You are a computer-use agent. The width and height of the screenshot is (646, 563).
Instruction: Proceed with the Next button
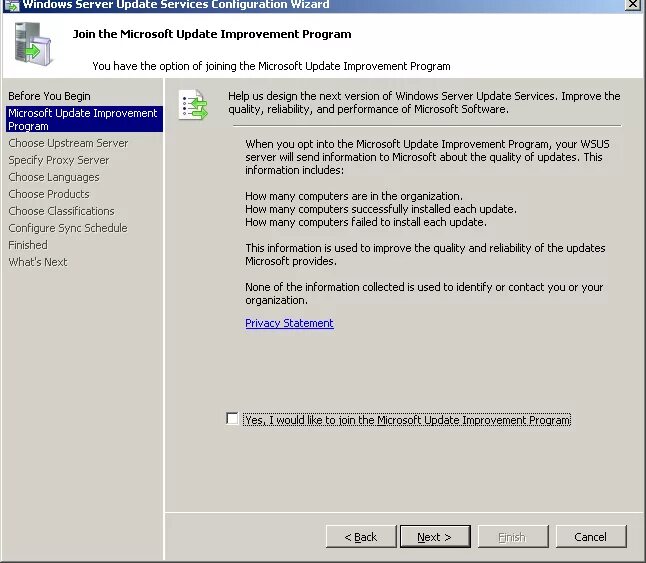coord(435,537)
